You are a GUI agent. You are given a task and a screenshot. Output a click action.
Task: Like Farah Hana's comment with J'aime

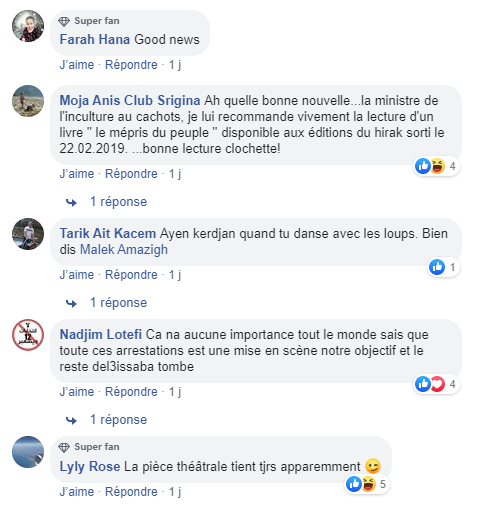click(x=77, y=65)
